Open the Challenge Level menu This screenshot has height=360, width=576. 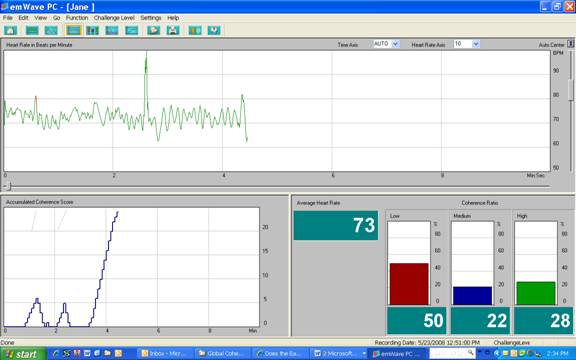click(114, 18)
